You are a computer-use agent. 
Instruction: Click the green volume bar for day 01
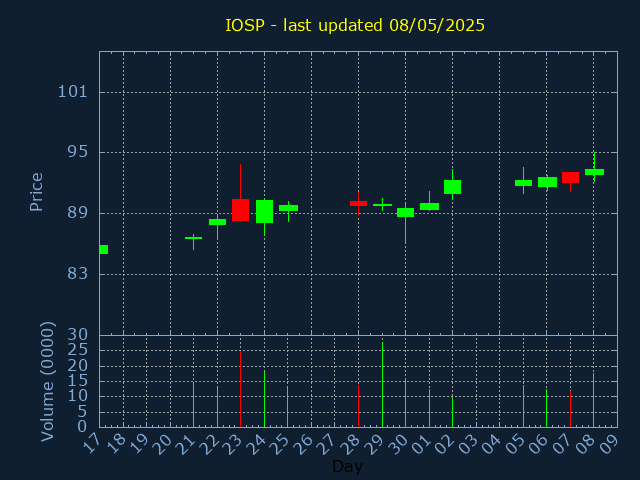tap(429, 408)
